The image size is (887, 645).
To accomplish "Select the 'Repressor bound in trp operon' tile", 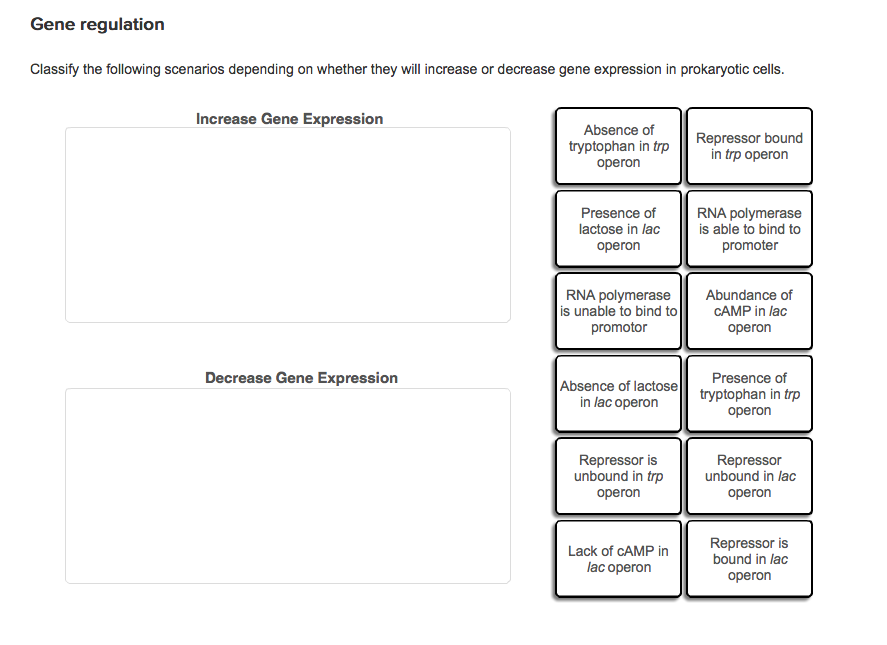I will [748, 146].
